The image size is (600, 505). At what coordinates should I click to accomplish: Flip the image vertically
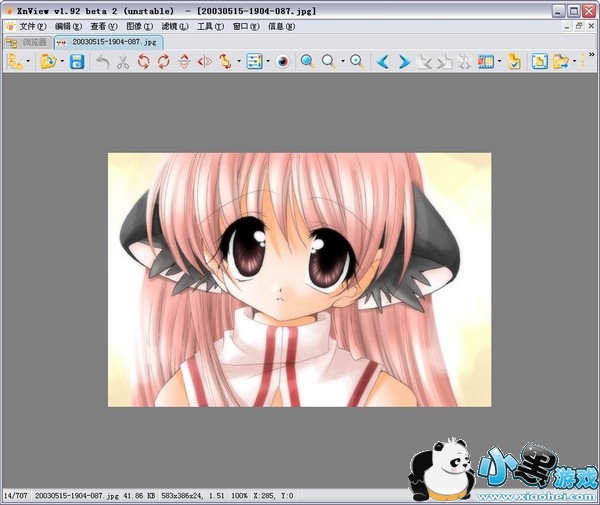click(x=184, y=62)
